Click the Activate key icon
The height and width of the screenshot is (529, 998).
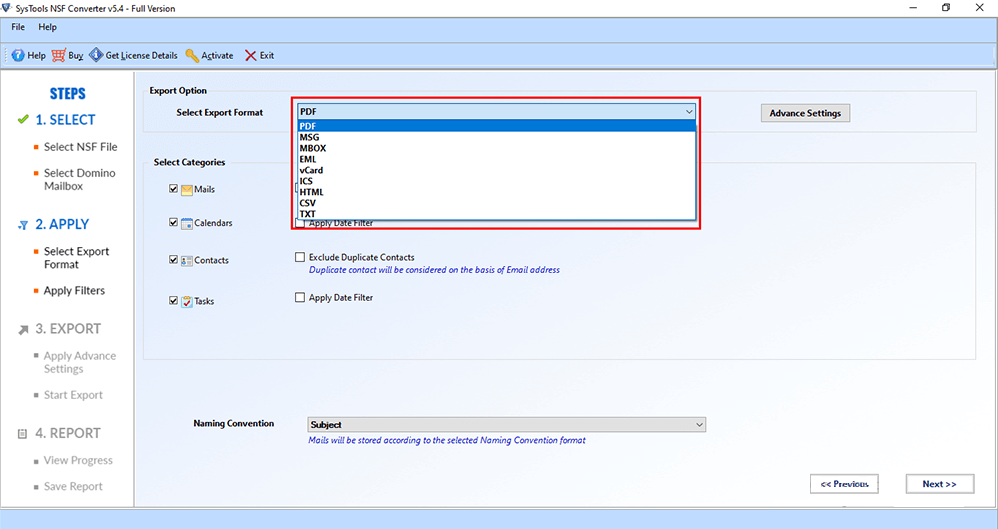[x=192, y=55]
